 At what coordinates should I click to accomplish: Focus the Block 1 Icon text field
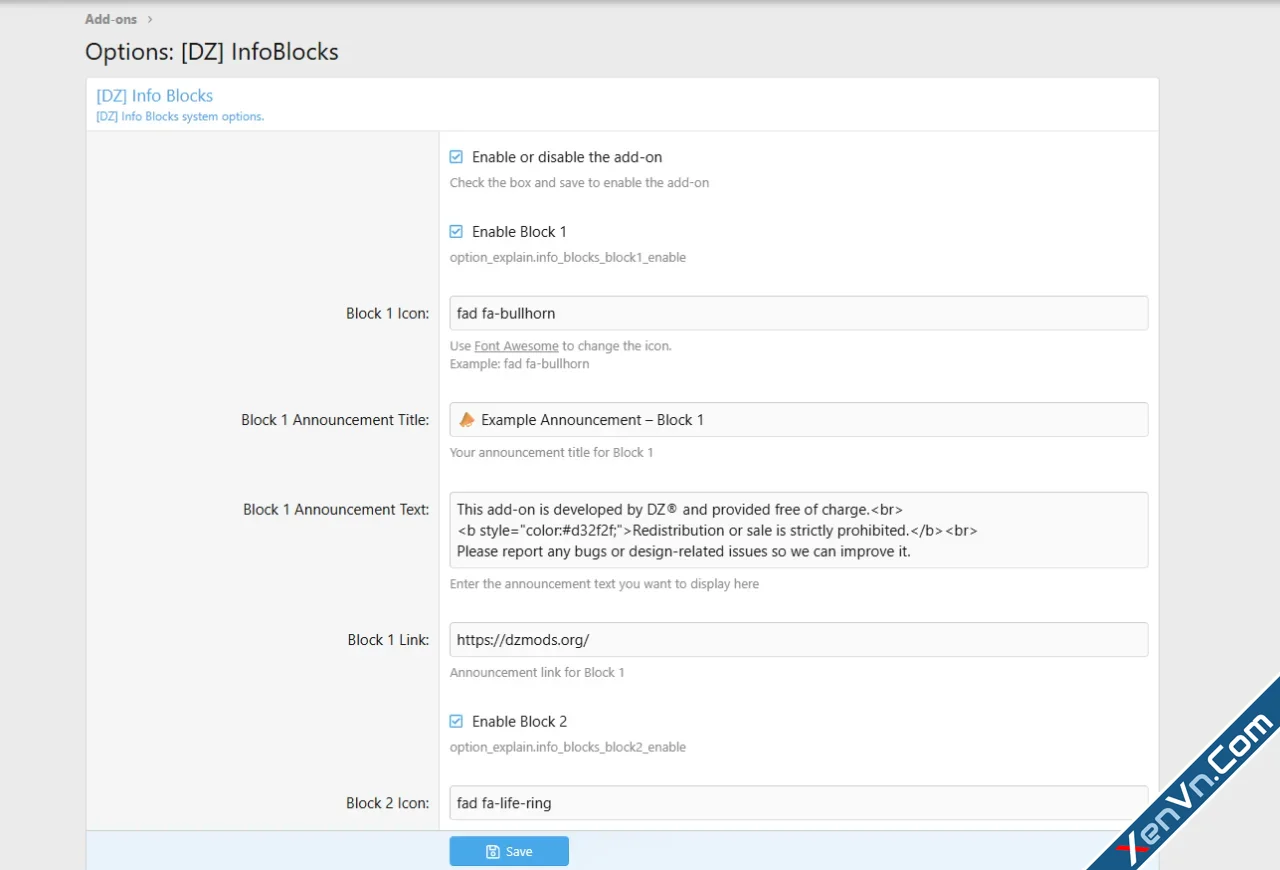click(x=798, y=313)
